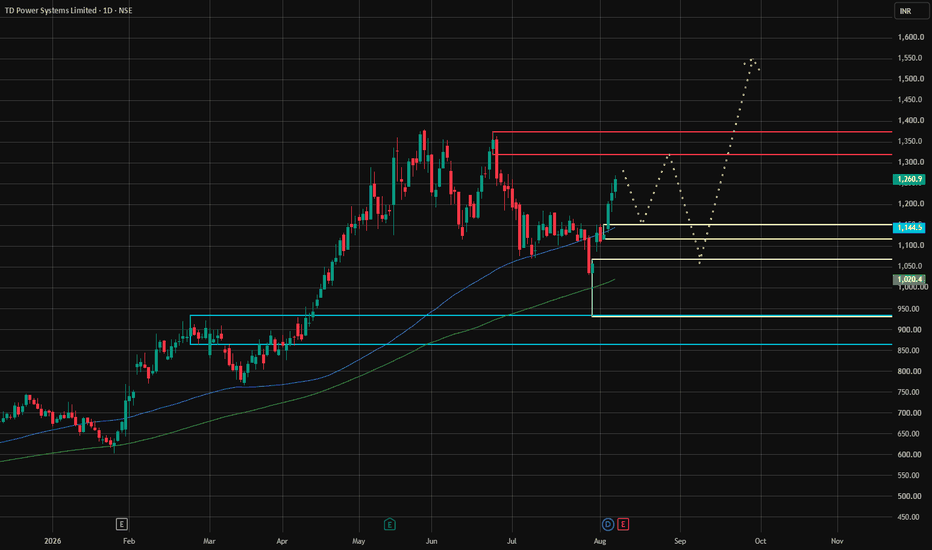Click the 900.00 price axis label
The image size is (932, 550).
click(x=909, y=329)
